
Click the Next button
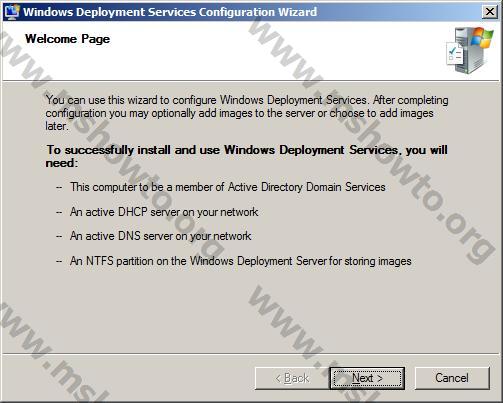(367, 378)
